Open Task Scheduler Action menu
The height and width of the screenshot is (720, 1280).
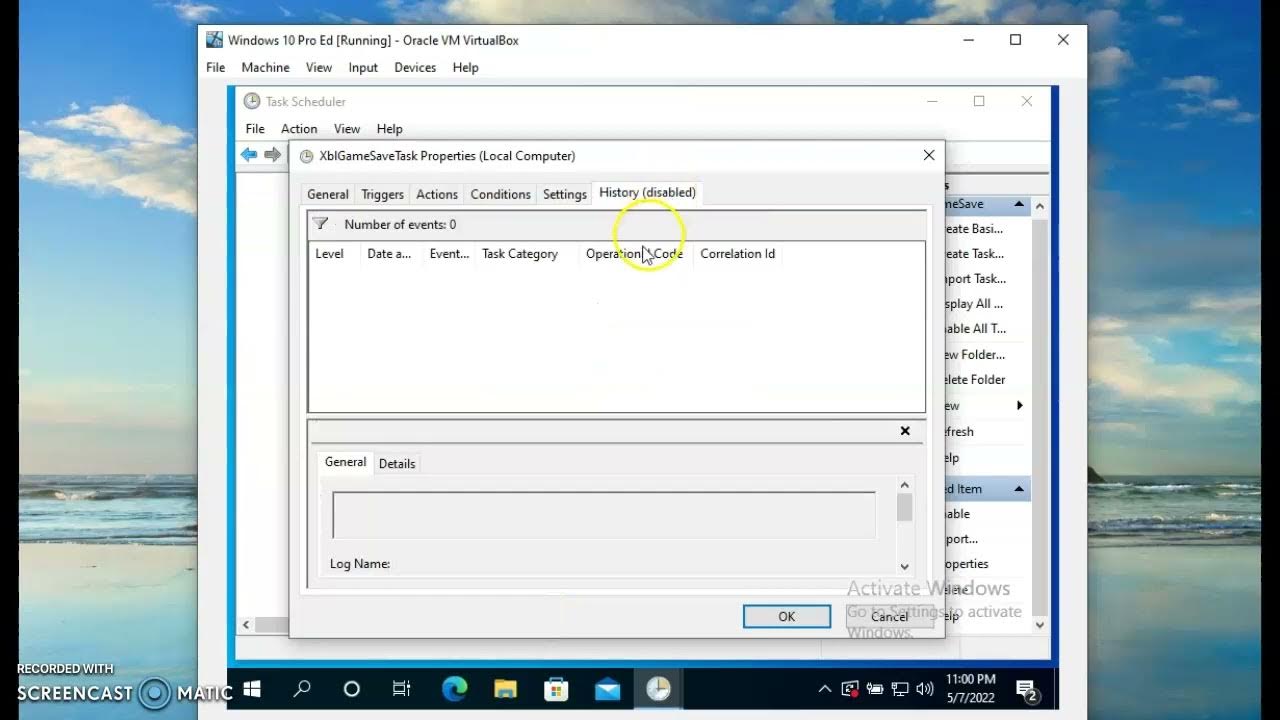tap(299, 128)
